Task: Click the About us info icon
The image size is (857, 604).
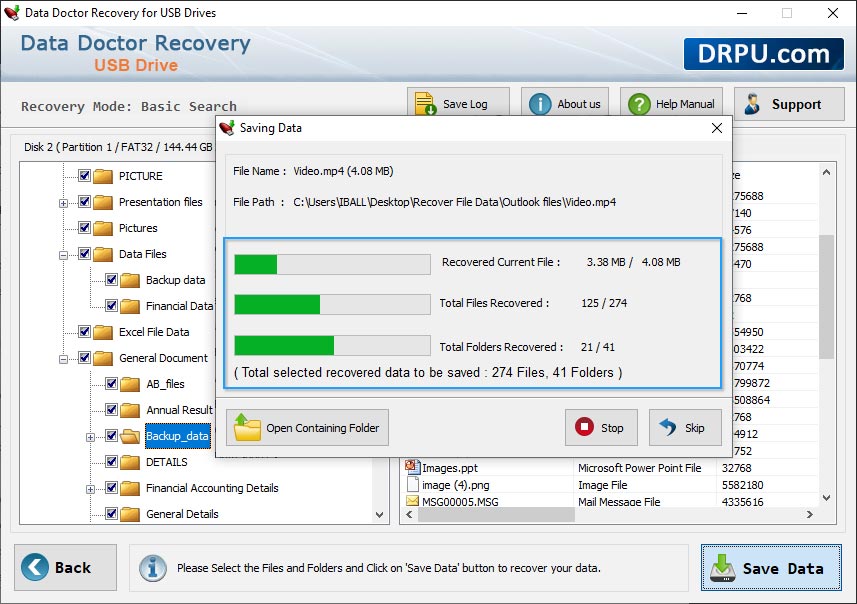Action: 540,104
